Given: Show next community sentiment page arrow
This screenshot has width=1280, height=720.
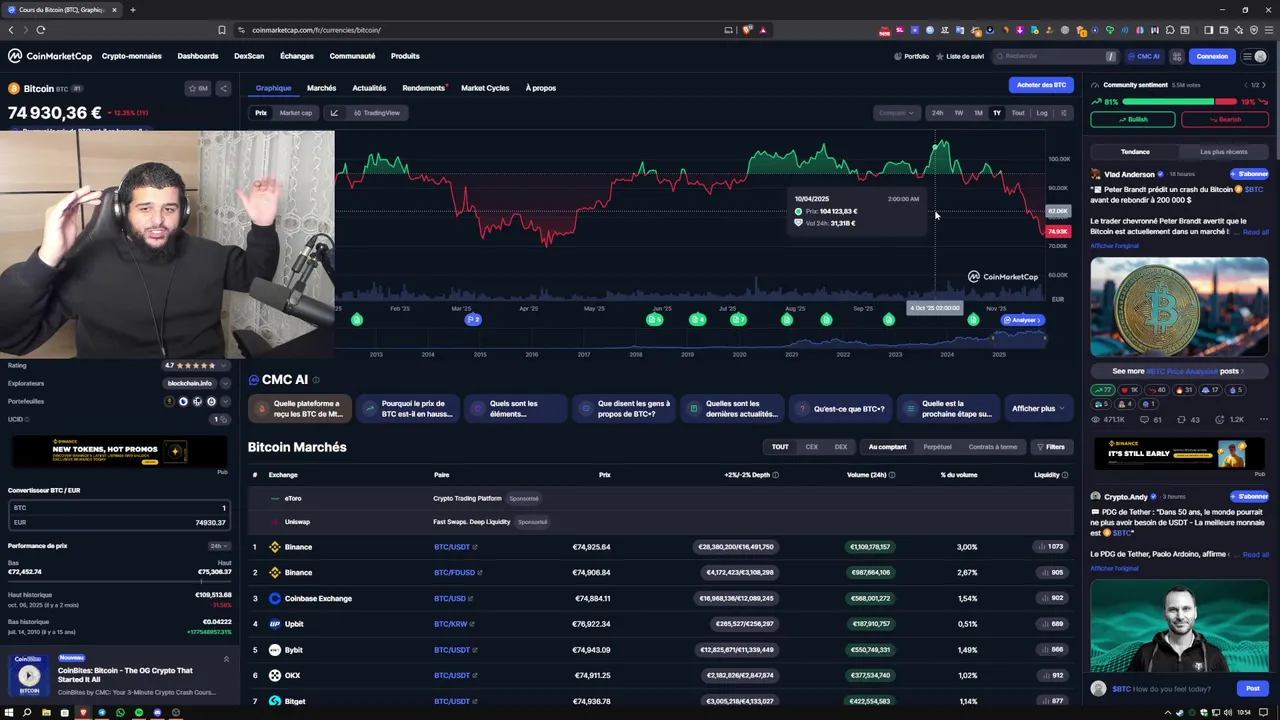Looking at the screenshot, I should click(1264, 85).
